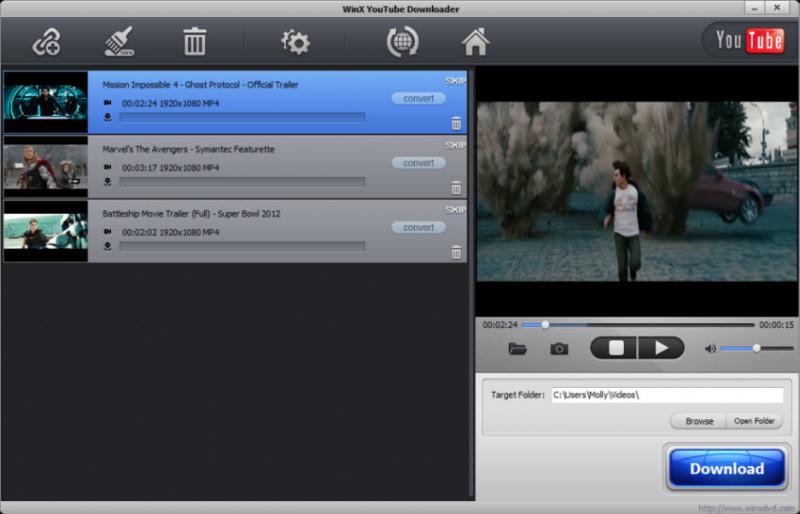Click the Check for update globe icon
Image resolution: width=800 pixels, height=514 pixels.
pyautogui.click(x=402, y=42)
